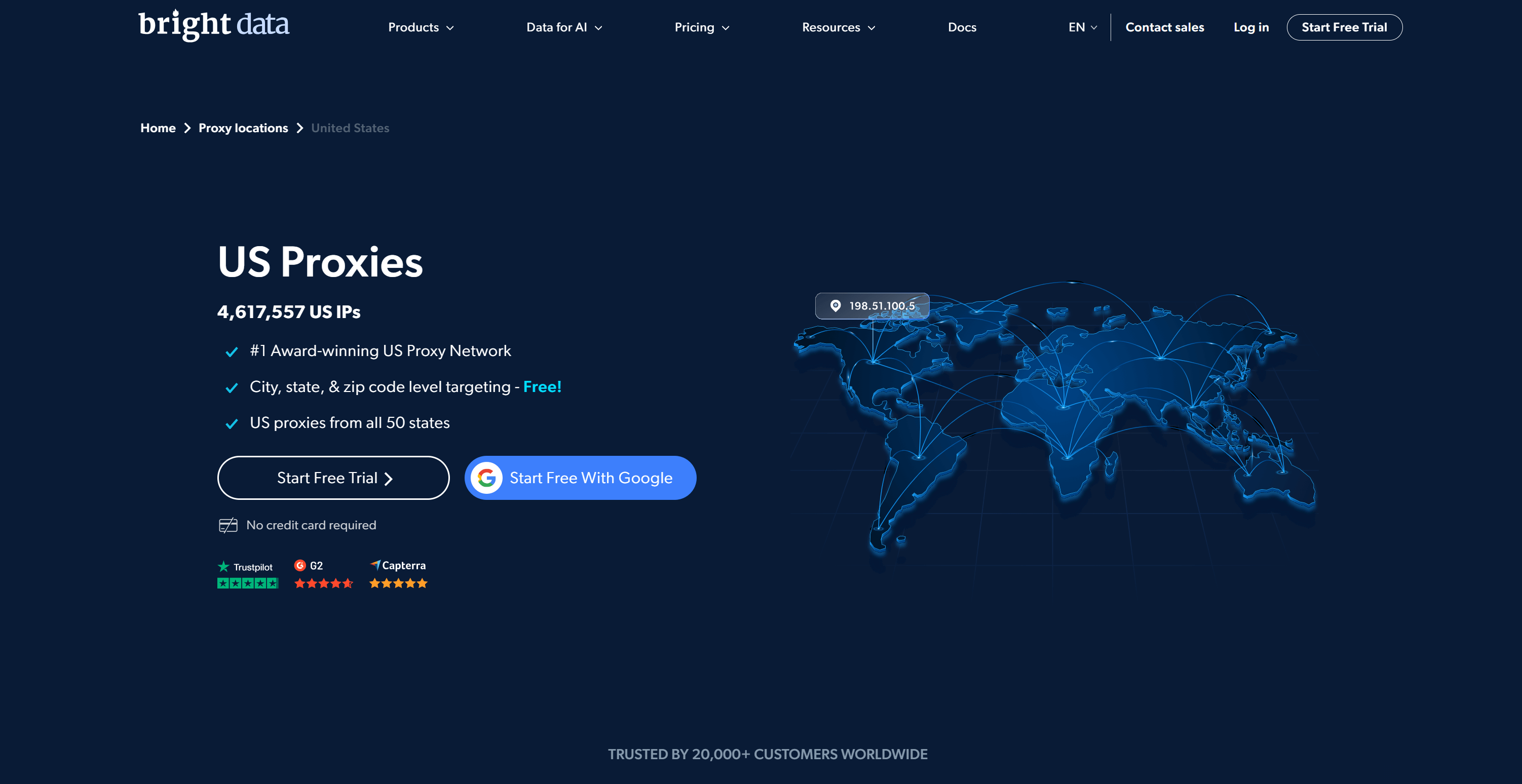Click the G2 review icon
The width and height of the screenshot is (1522, 784).
pos(300,566)
